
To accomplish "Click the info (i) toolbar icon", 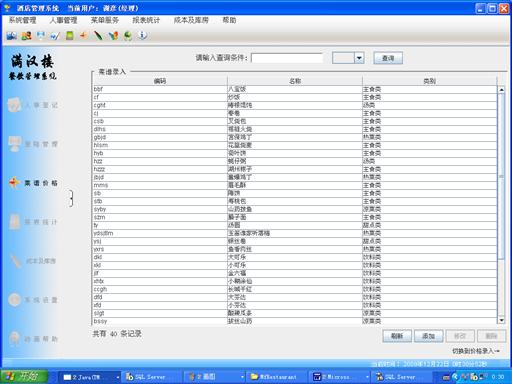I will 142,35.
